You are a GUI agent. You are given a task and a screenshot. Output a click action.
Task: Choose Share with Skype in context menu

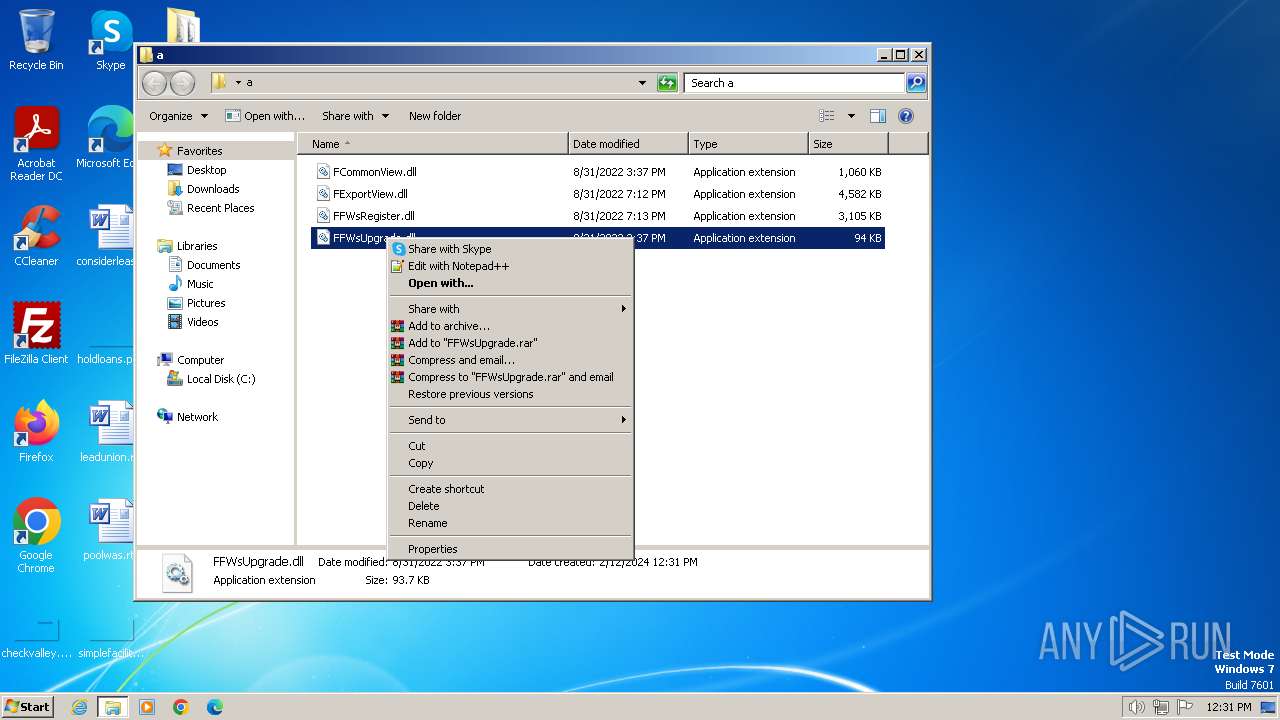511,249
